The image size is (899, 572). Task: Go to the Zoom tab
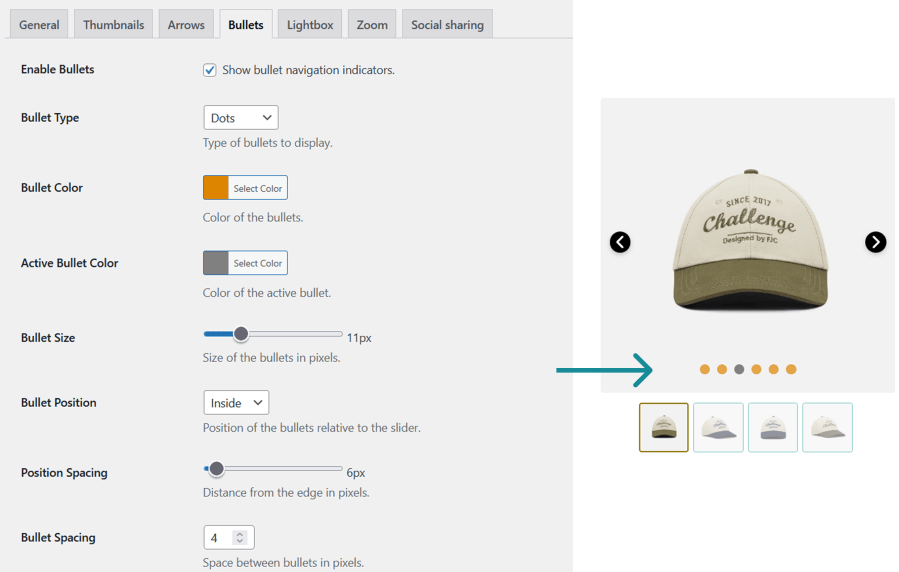372,25
